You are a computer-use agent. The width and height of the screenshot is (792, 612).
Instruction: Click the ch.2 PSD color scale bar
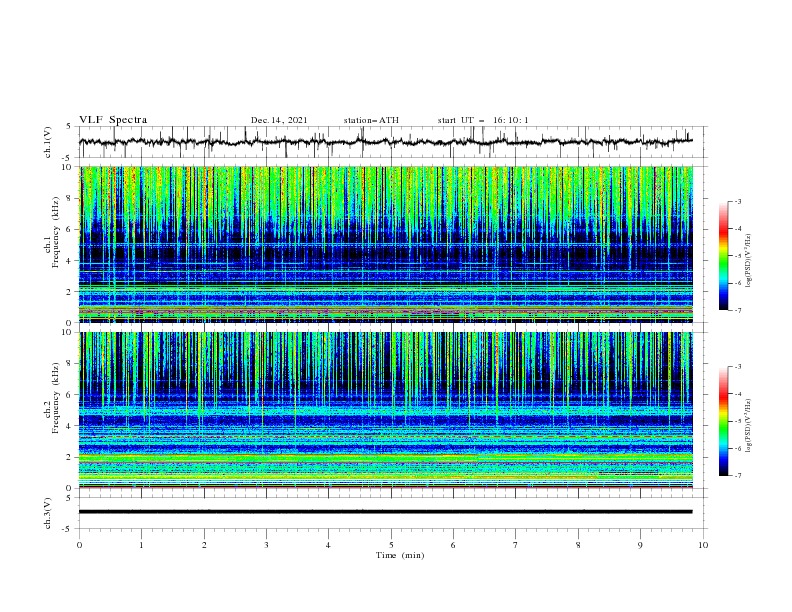[724, 421]
